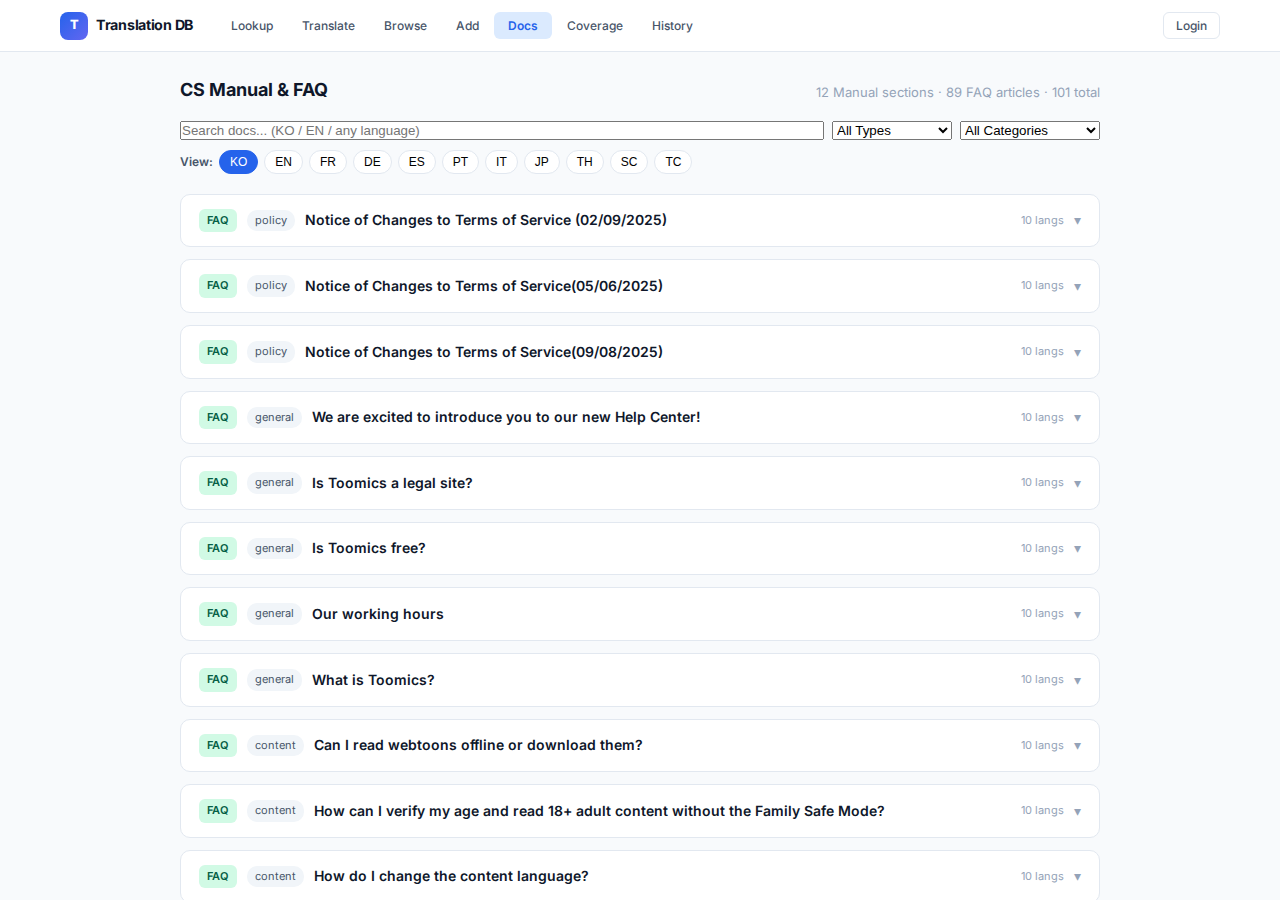Select the JP language view pill

(541, 162)
